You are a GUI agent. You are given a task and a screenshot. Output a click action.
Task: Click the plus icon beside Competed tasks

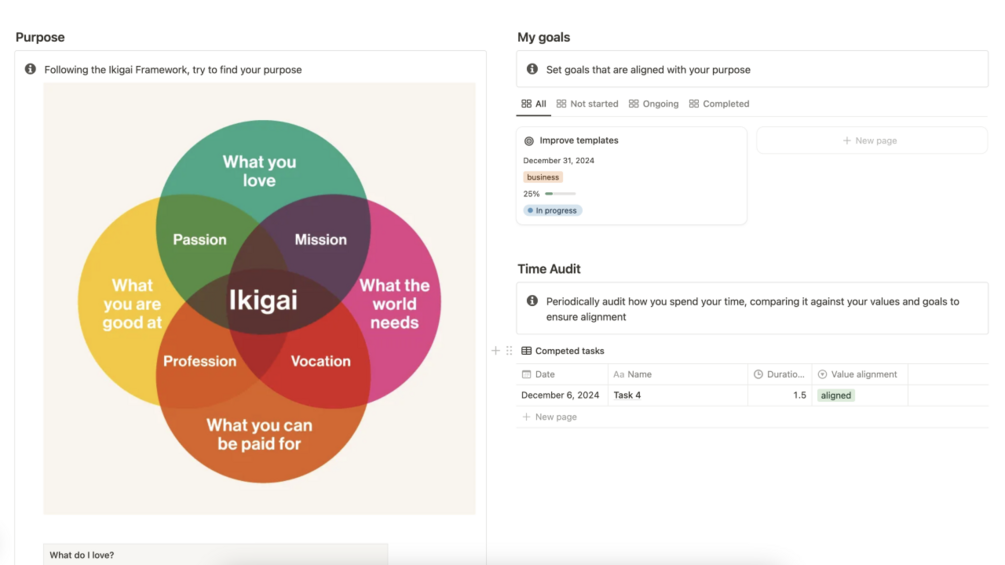pyautogui.click(x=495, y=351)
